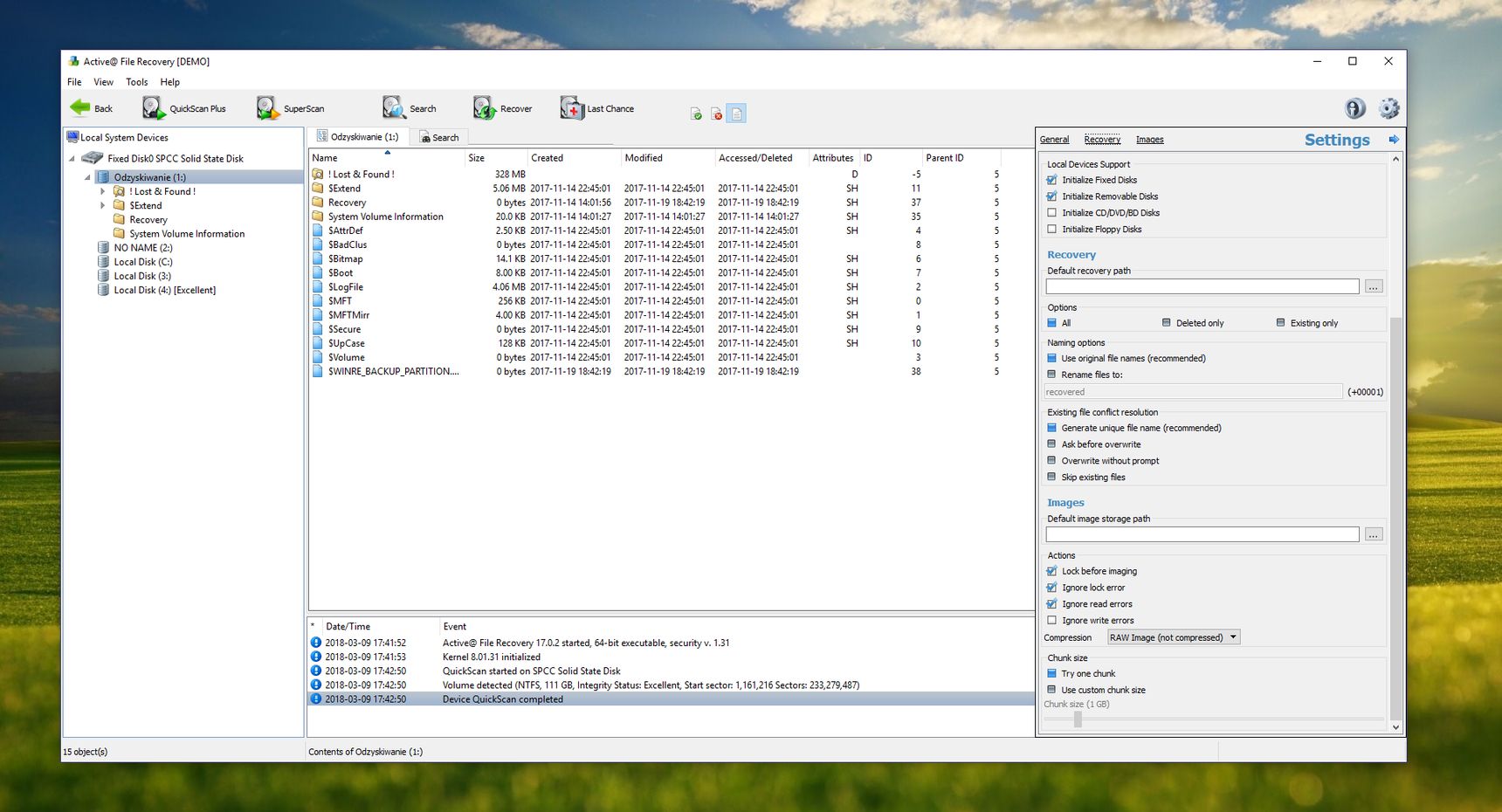Viewport: 1502px width, 812px height.
Task: Click the Recover toolbar button
Action: pyautogui.click(x=503, y=108)
